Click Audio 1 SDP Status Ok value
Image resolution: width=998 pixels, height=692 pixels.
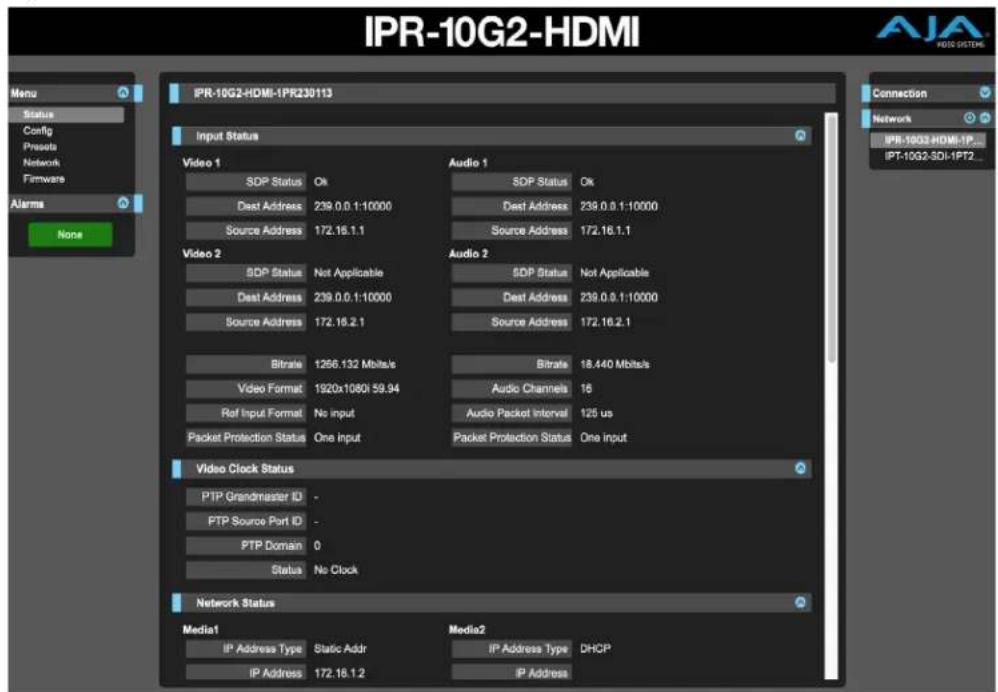coord(586,181)
